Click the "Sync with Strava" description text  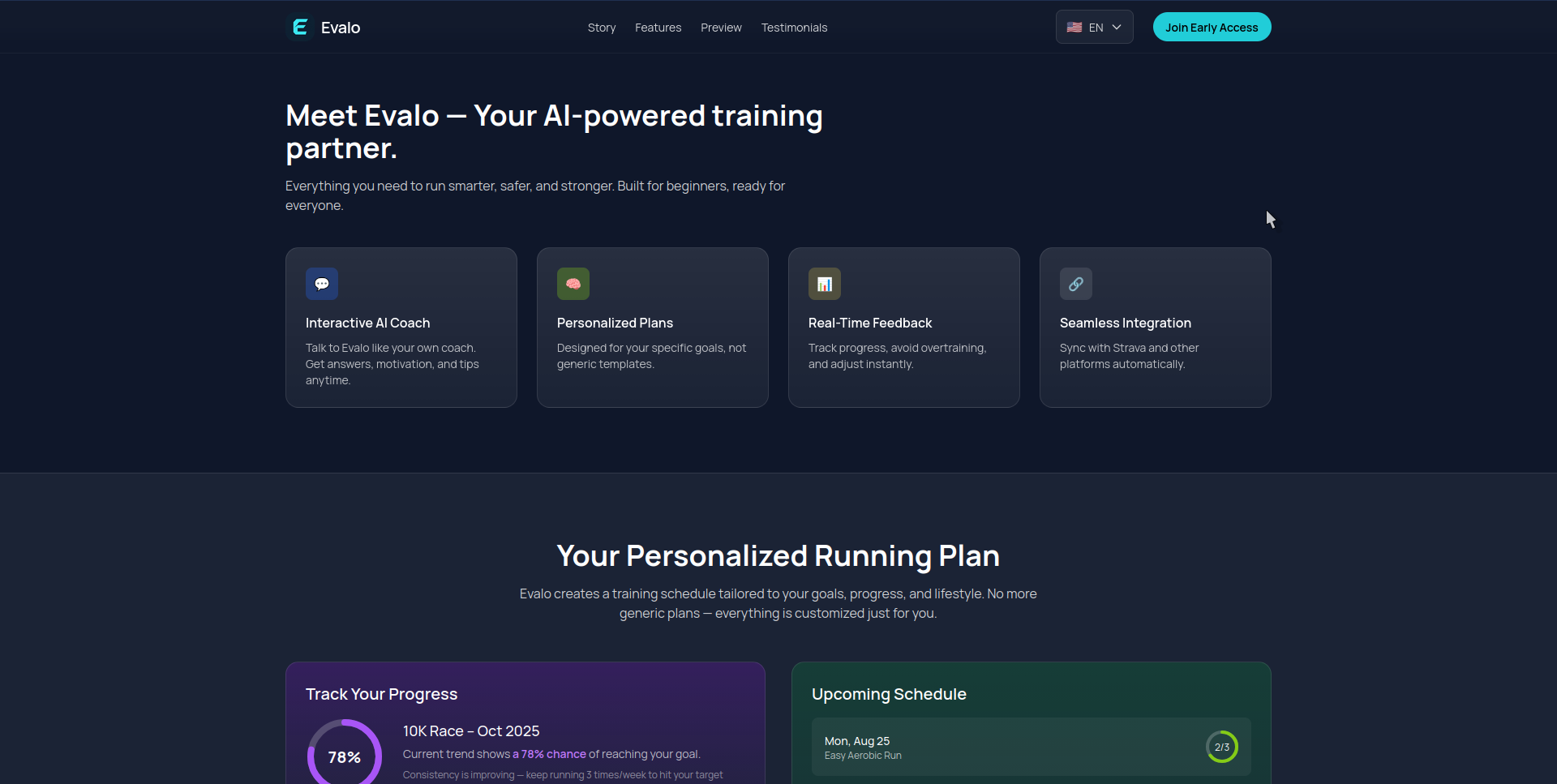(x=1130, y=356)
